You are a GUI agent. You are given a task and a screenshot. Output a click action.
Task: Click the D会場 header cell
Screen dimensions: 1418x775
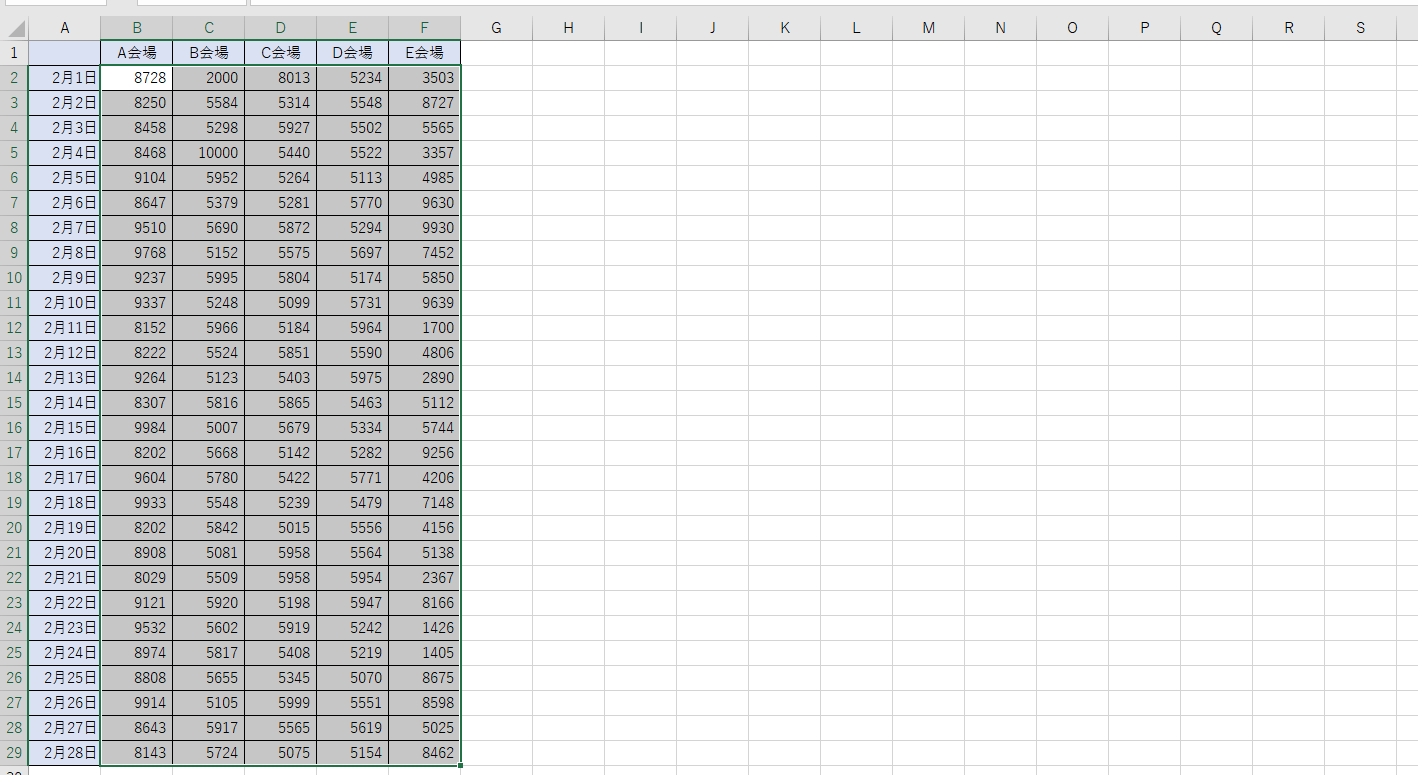[353, 53]
